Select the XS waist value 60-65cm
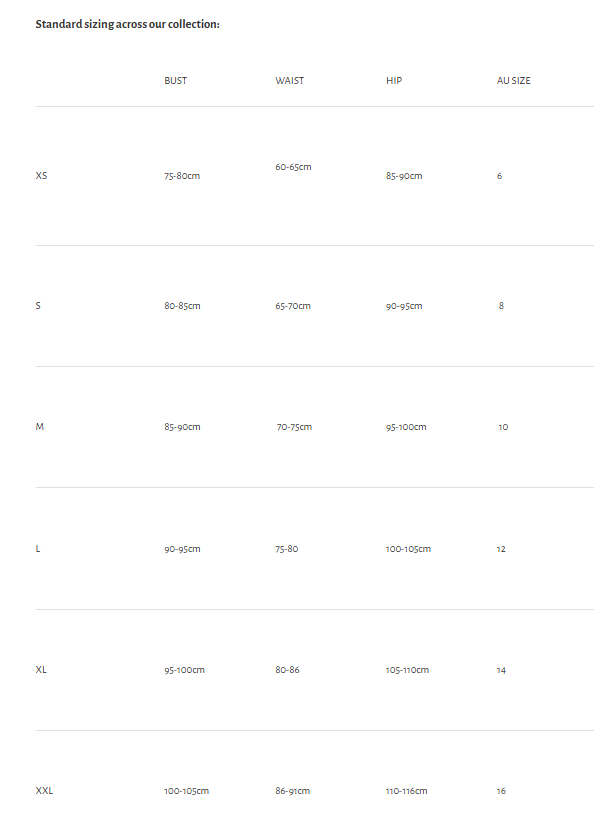This screenshot has width=600, height=817. click(x=293, y=167)
